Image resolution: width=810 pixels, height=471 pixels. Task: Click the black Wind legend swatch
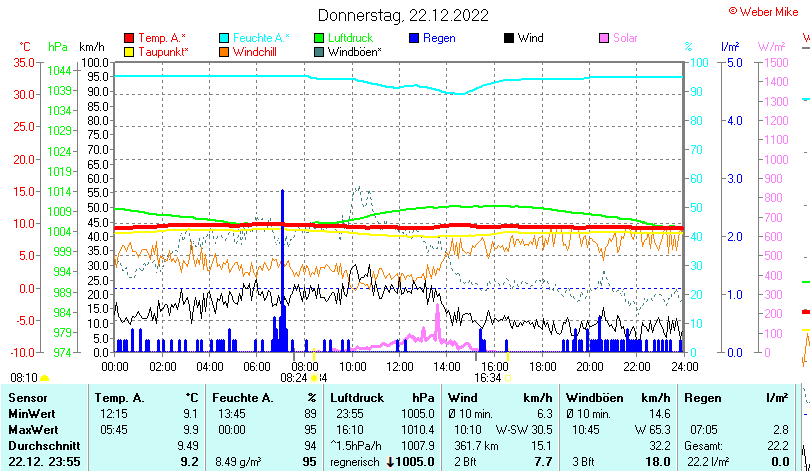[x=509, y=38]
